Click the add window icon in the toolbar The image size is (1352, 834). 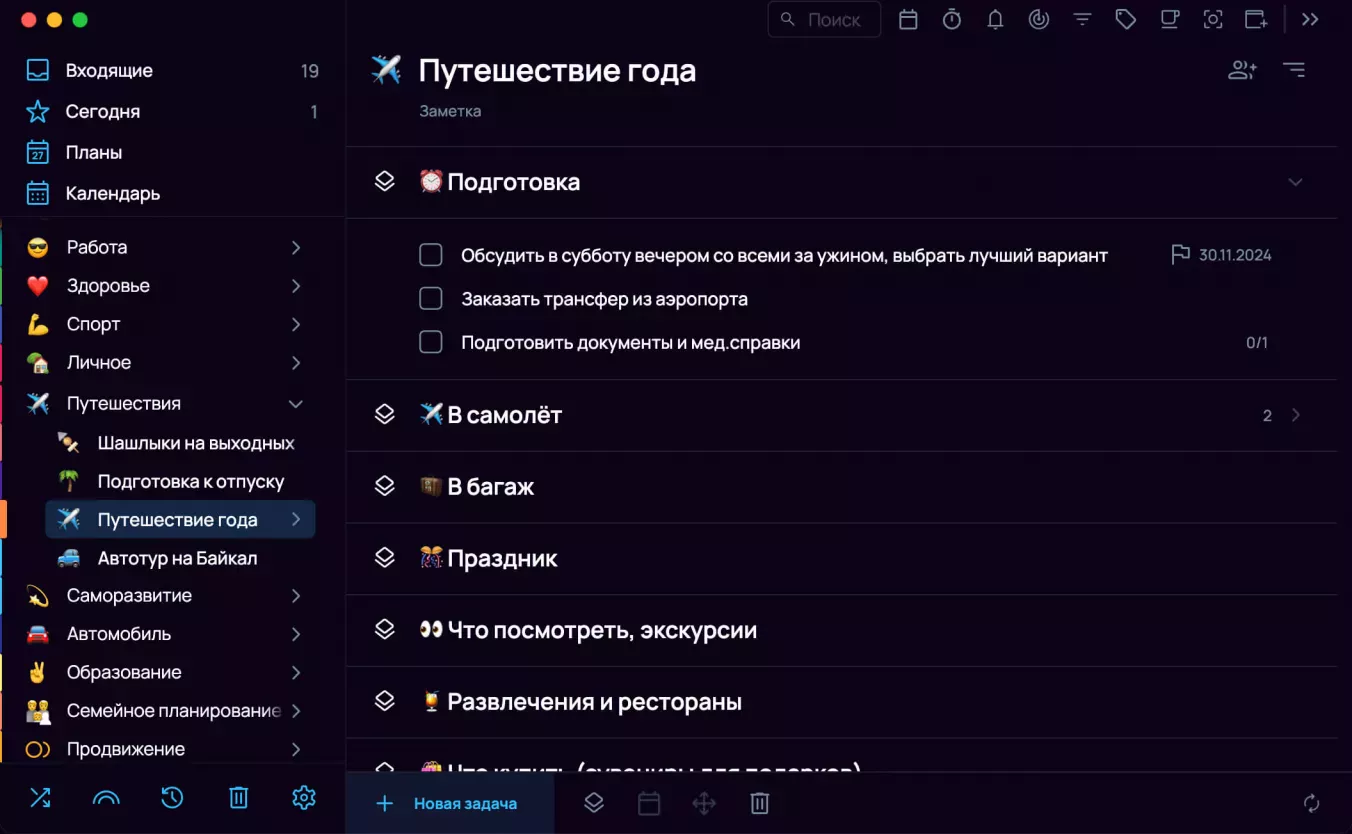coord(1256,19)
